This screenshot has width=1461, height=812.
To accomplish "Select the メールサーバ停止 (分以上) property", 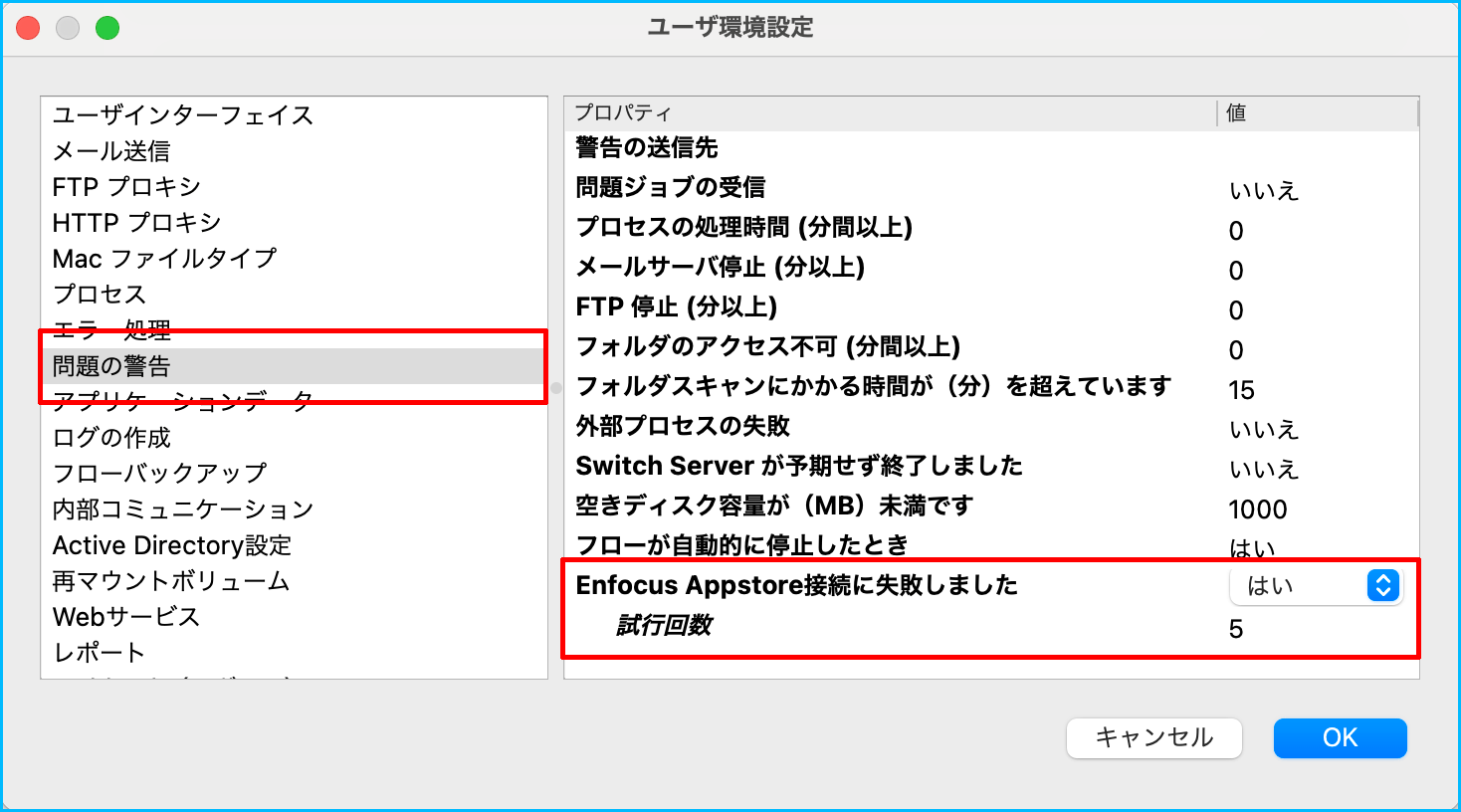I will [x=720, y=267].
